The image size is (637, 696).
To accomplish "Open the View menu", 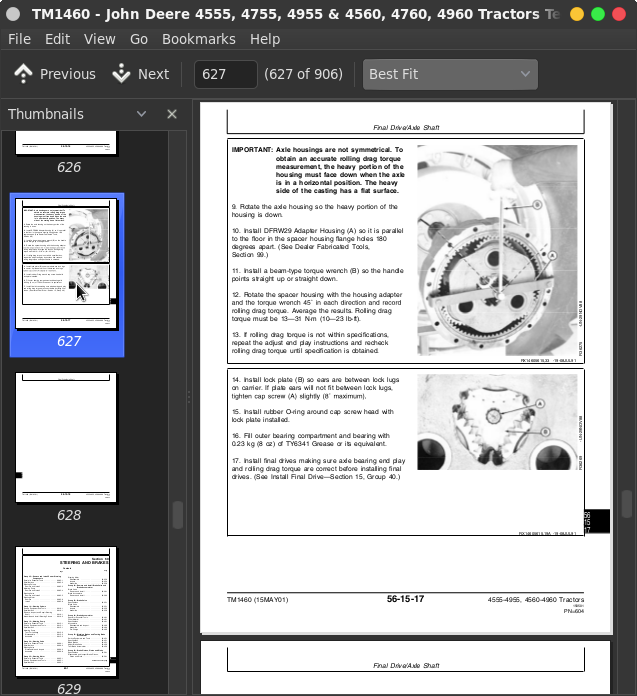I will (x=100, y=39).
